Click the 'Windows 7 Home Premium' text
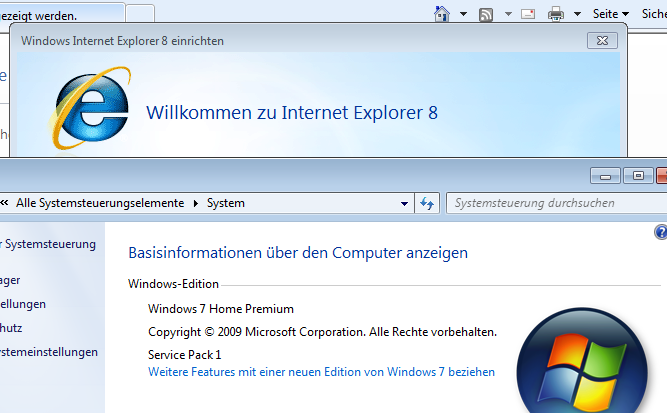Screen dimensions: 667x413 coord(221,309)
